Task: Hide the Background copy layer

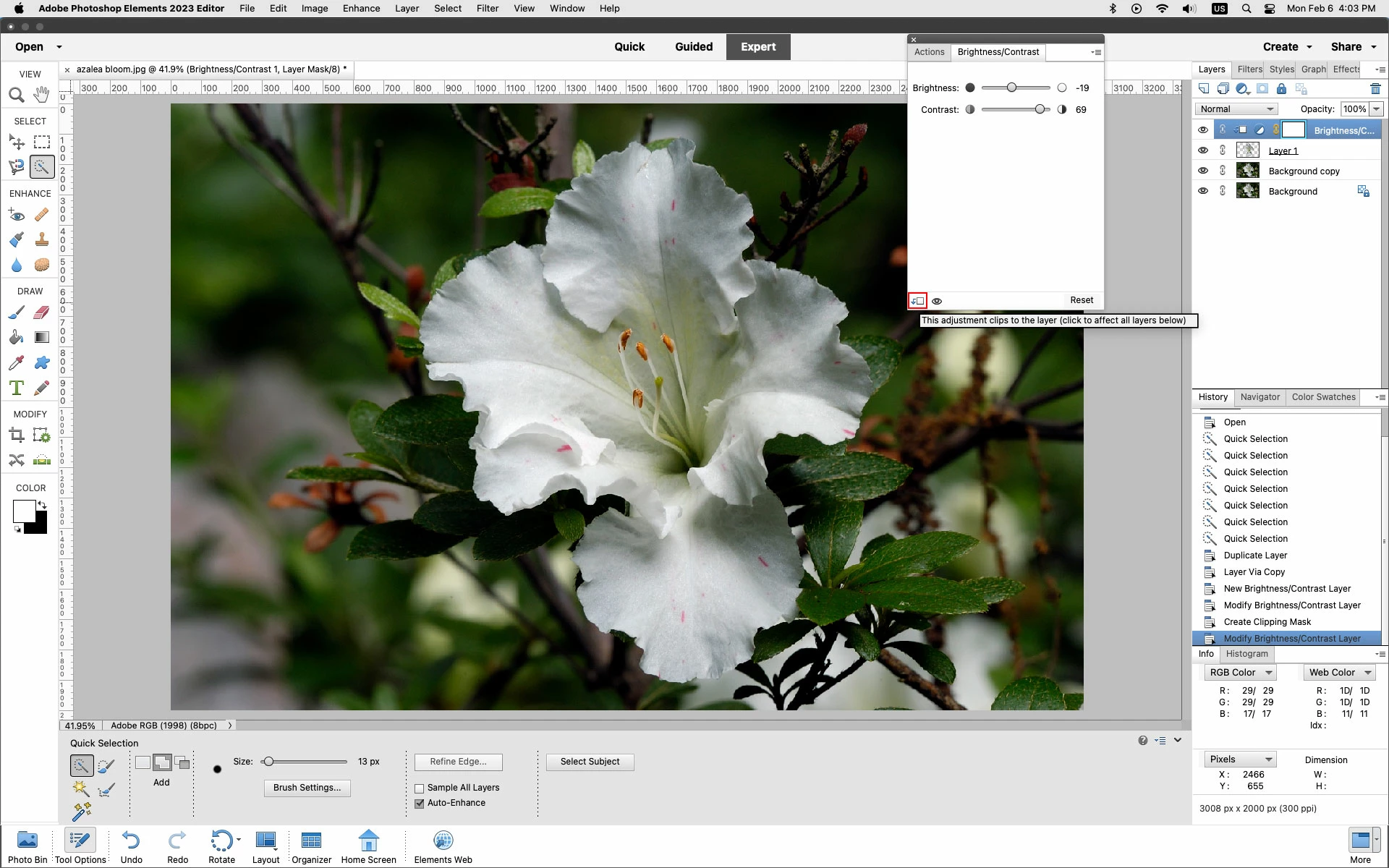Action: coord(1202,171)
